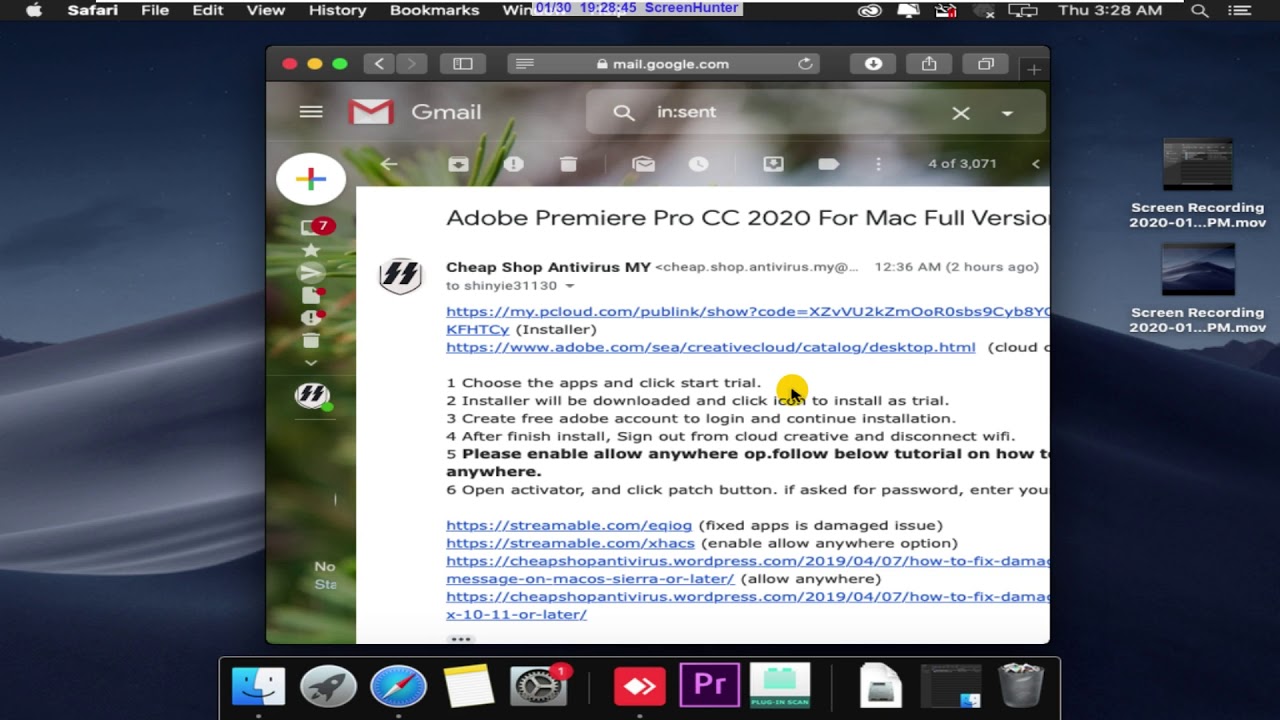The image size is (1280, 720).
Task: Show all tabs overview in Safari
Action: 986,64
